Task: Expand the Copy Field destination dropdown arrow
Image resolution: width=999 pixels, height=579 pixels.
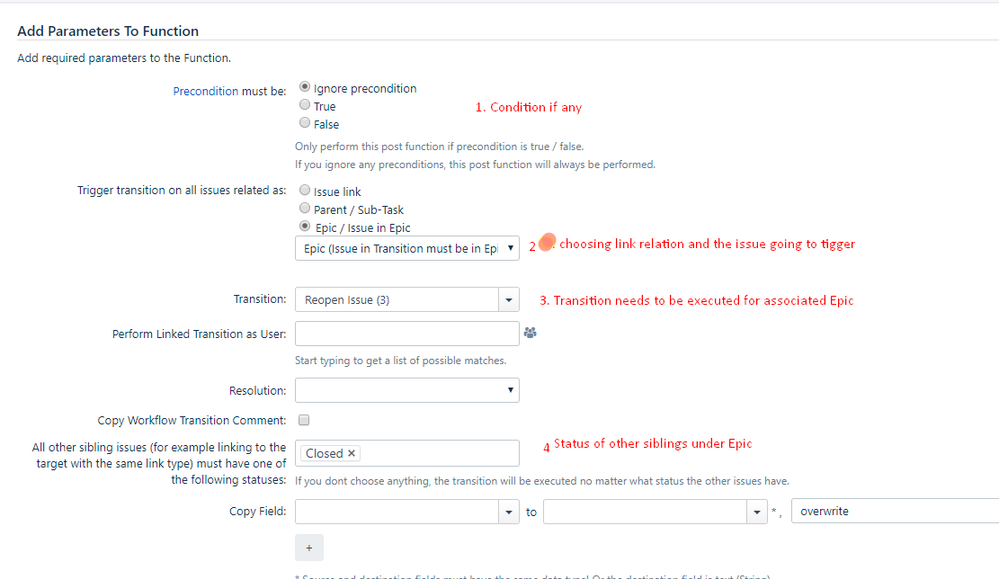Action: point(757,511)
